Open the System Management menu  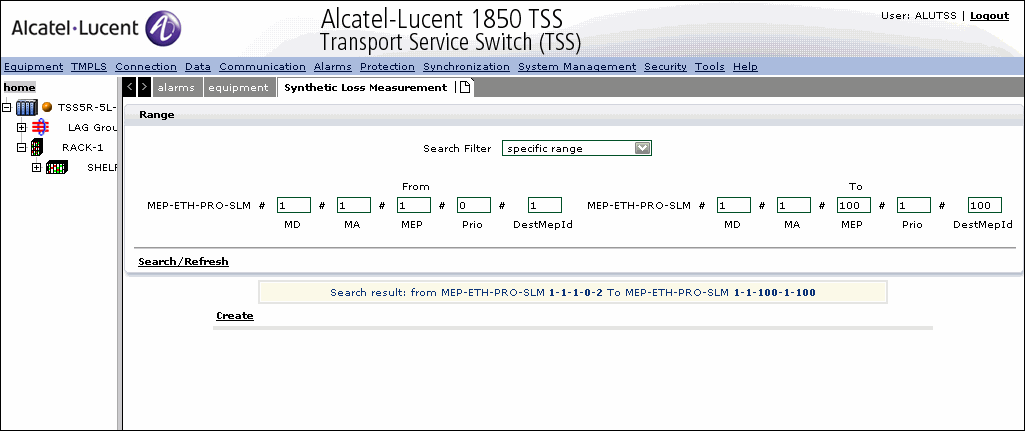coord(577,67)
